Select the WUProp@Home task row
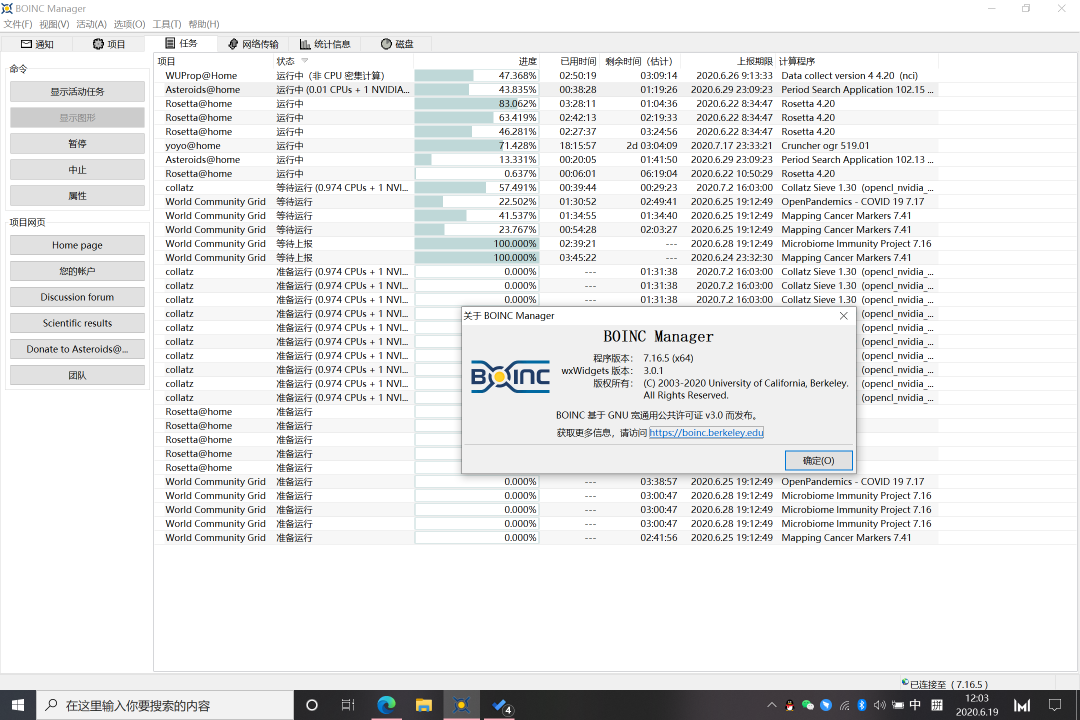This screenshot has height=720, width=1080. tap(546, 76)
